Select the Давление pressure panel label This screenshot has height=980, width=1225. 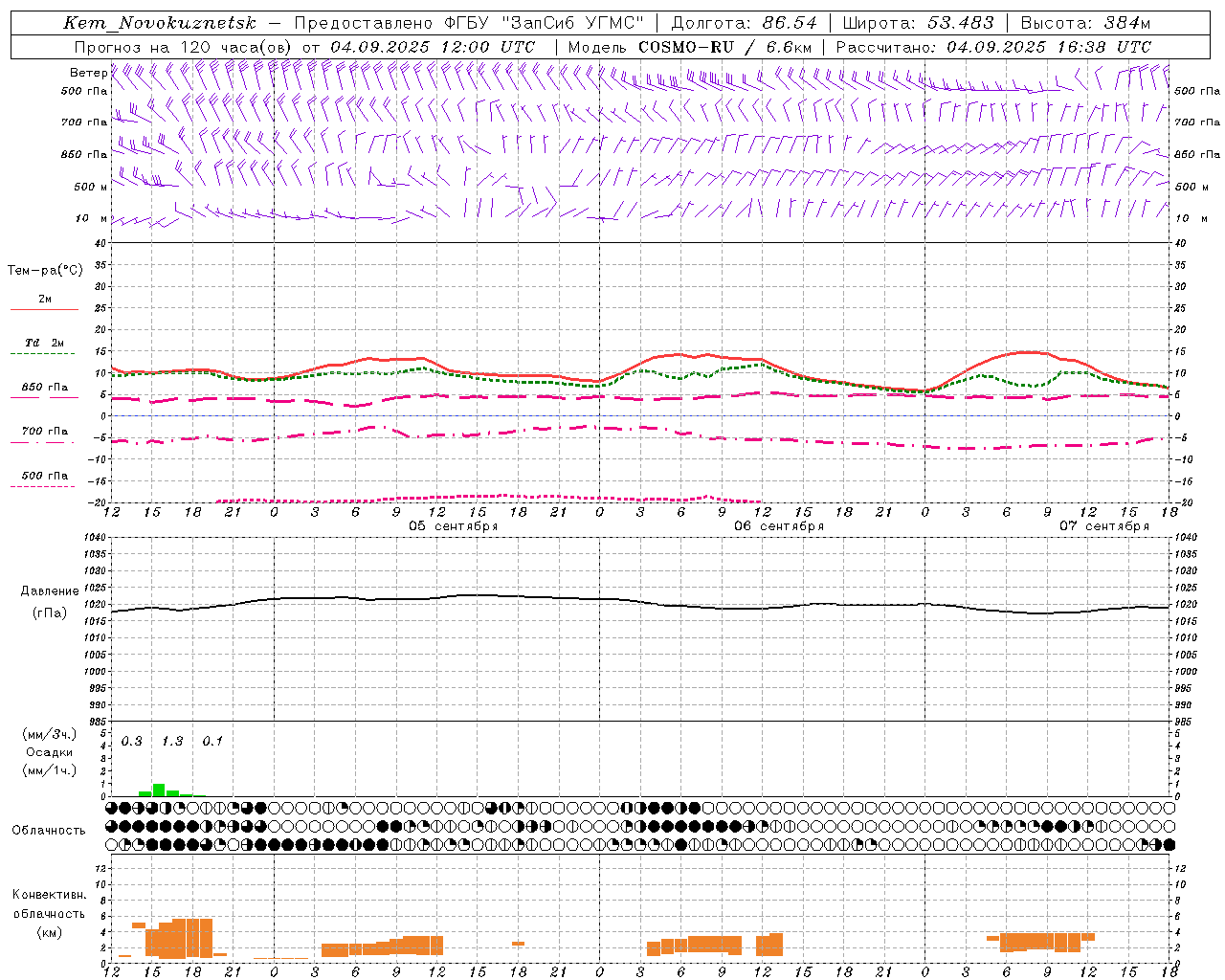click(50, 591)
